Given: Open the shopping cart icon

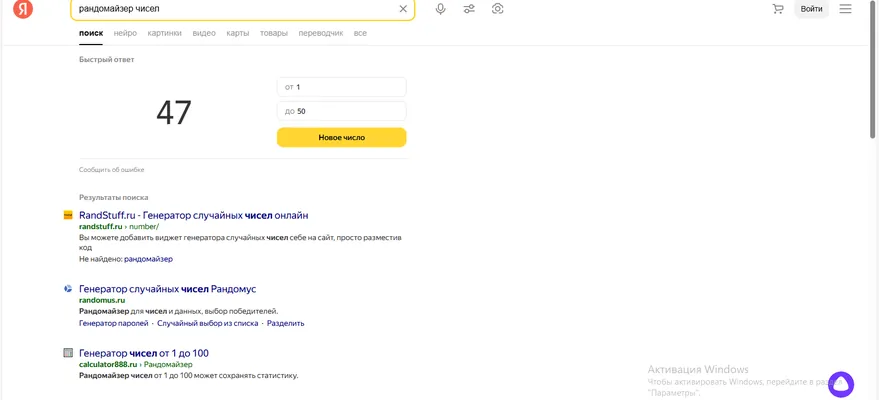Looking at the screenshot, I should click(x=778, y=9).
